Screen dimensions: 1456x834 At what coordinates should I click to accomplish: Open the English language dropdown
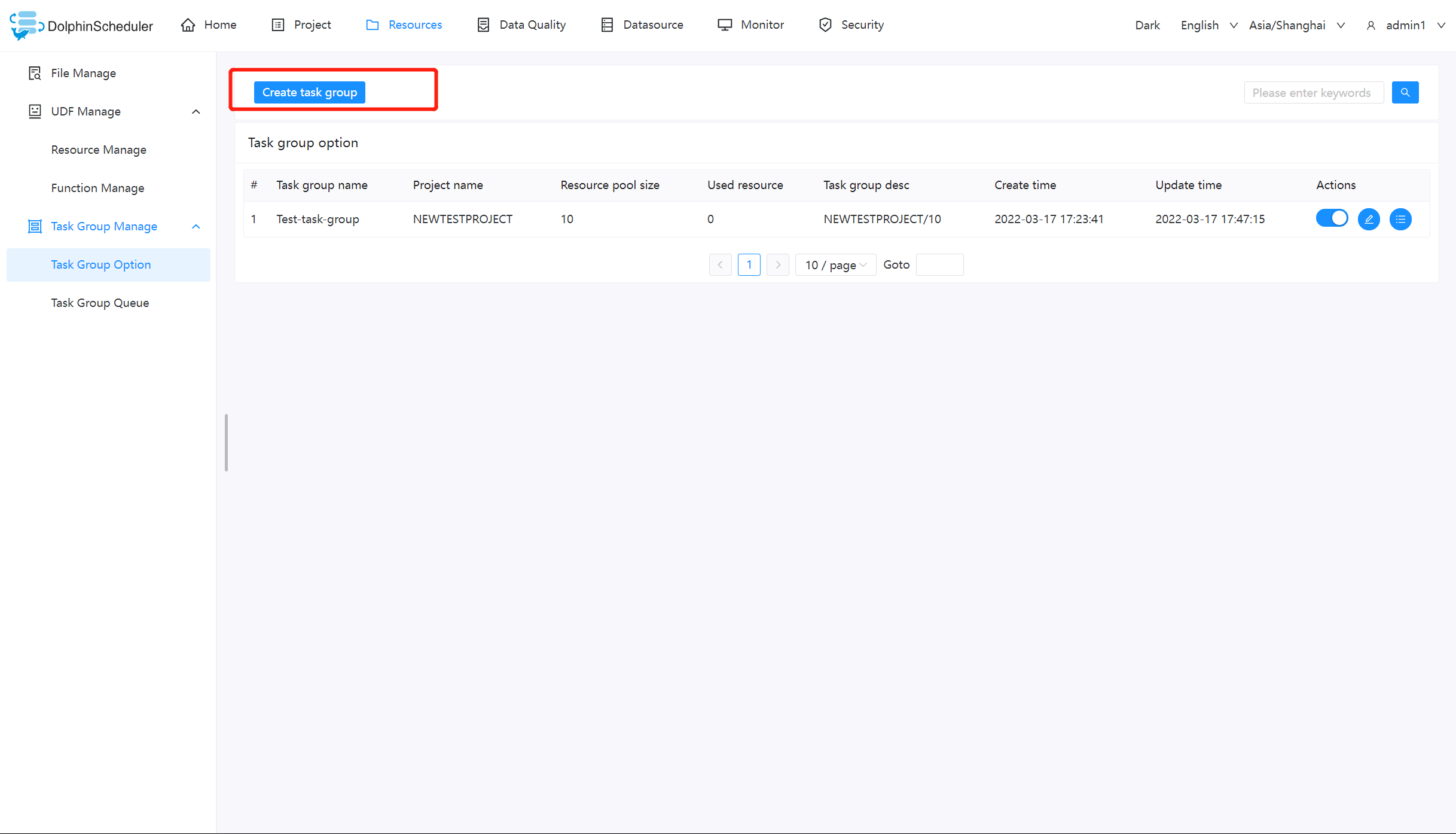pyautogui.click(x=1208, y=25)
